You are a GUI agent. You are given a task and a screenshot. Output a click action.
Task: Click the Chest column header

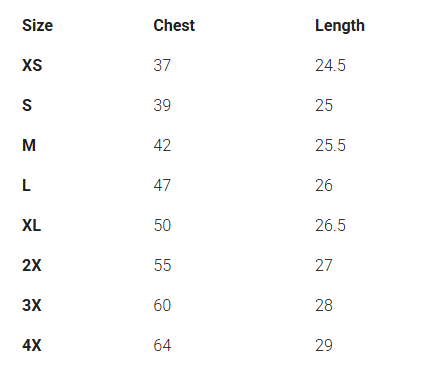(x=174, y=25)
